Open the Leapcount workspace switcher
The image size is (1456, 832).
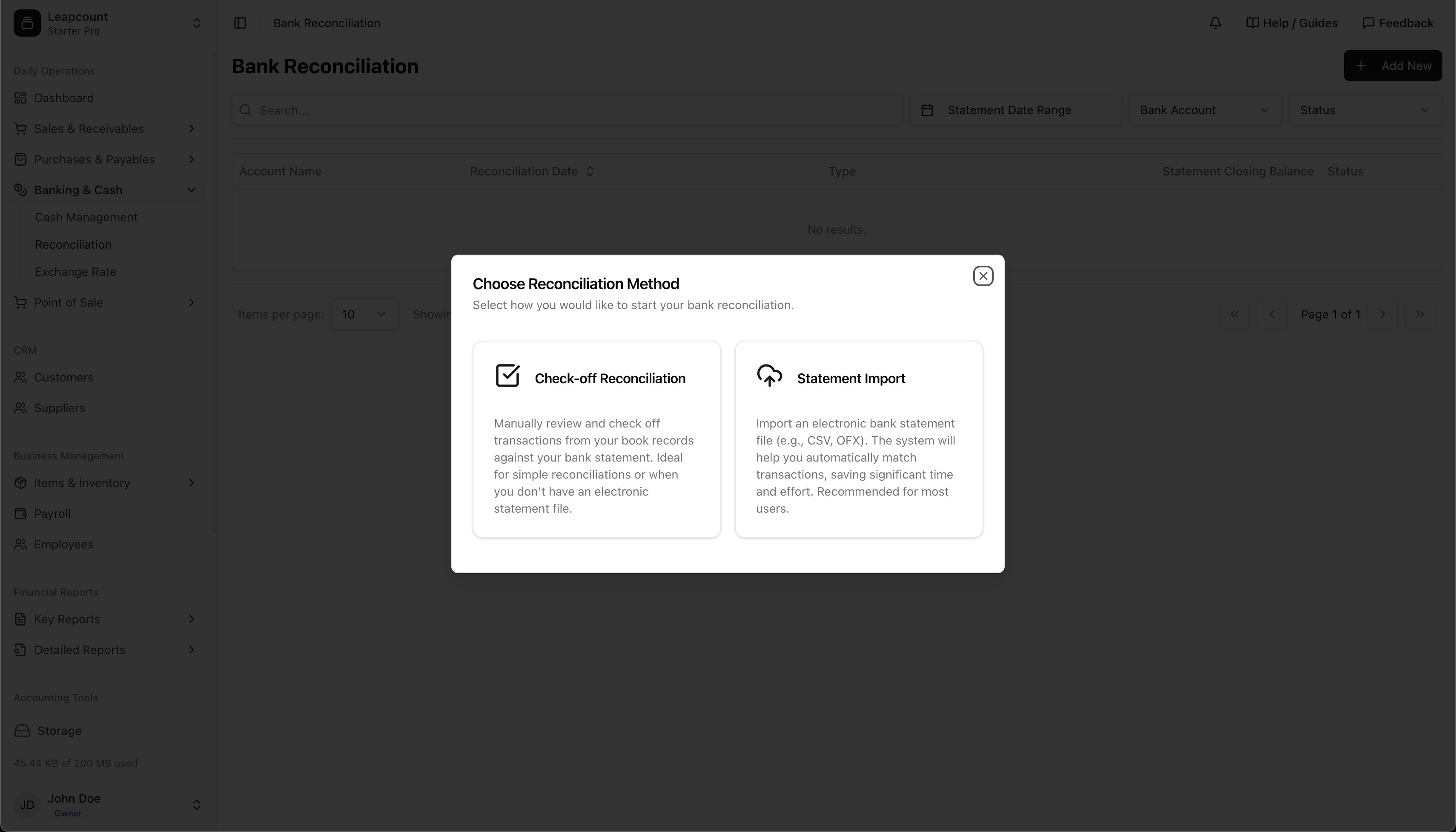(109, 23)
